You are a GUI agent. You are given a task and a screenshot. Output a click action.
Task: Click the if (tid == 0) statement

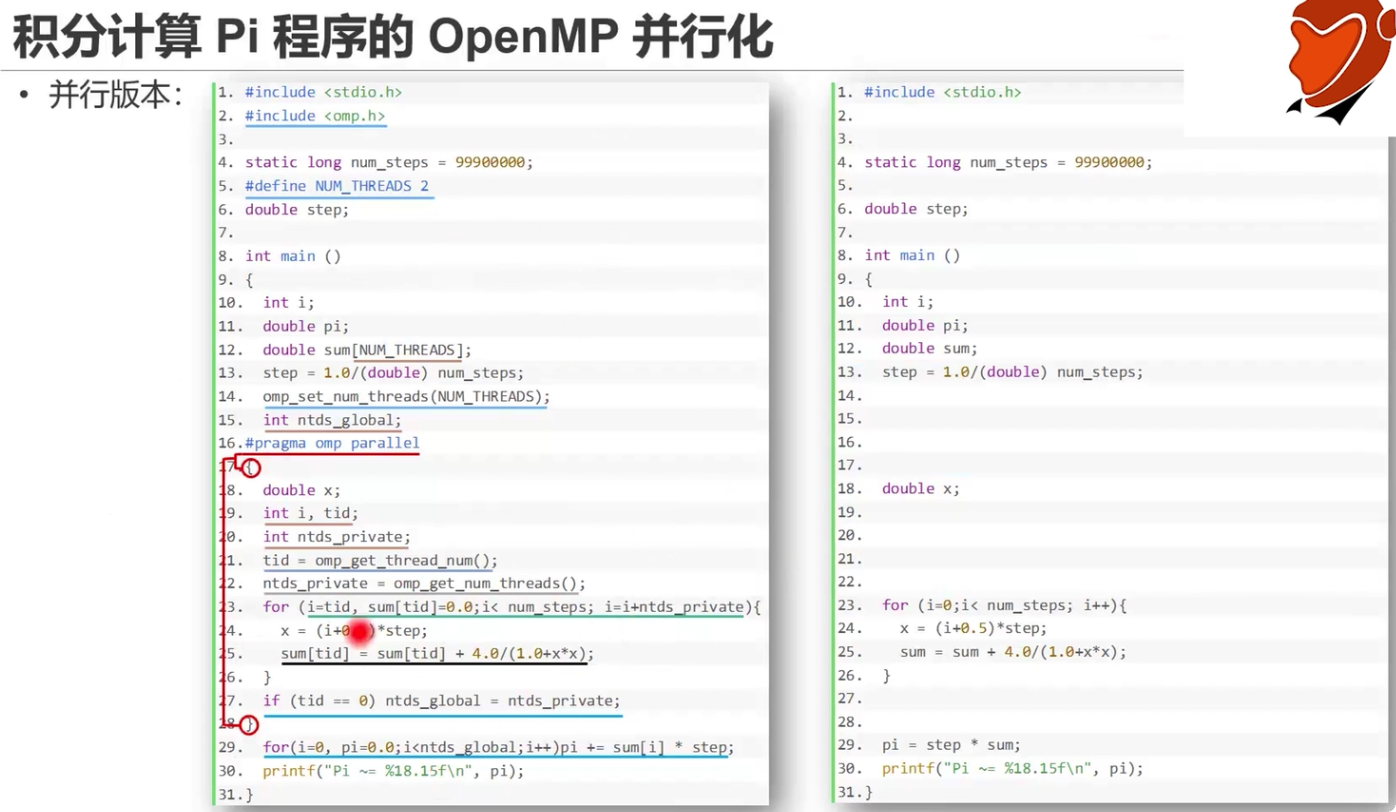tap(441, 701)
